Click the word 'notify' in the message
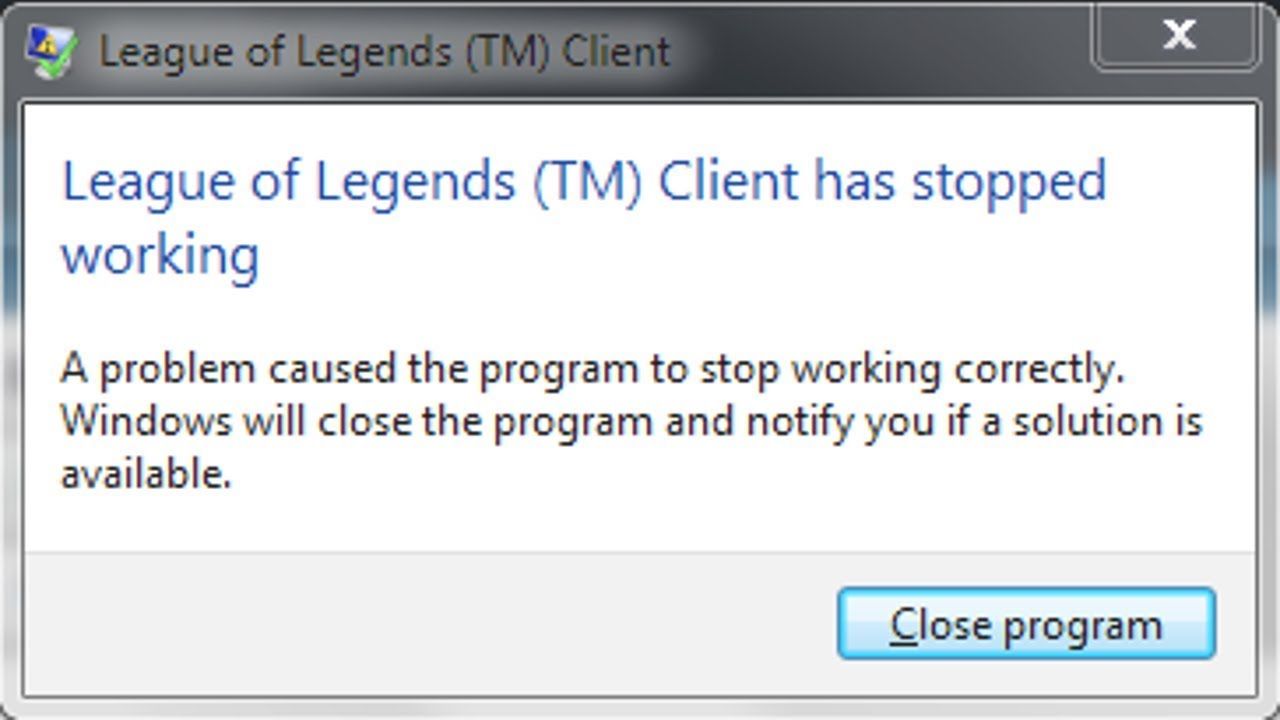 tap(800, 422)
